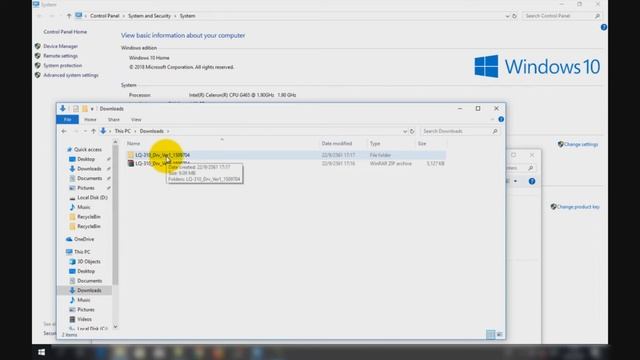640x360 pixels.
Task: Open pinned Pictures under Quick access
Action: [x=86, y=188]
